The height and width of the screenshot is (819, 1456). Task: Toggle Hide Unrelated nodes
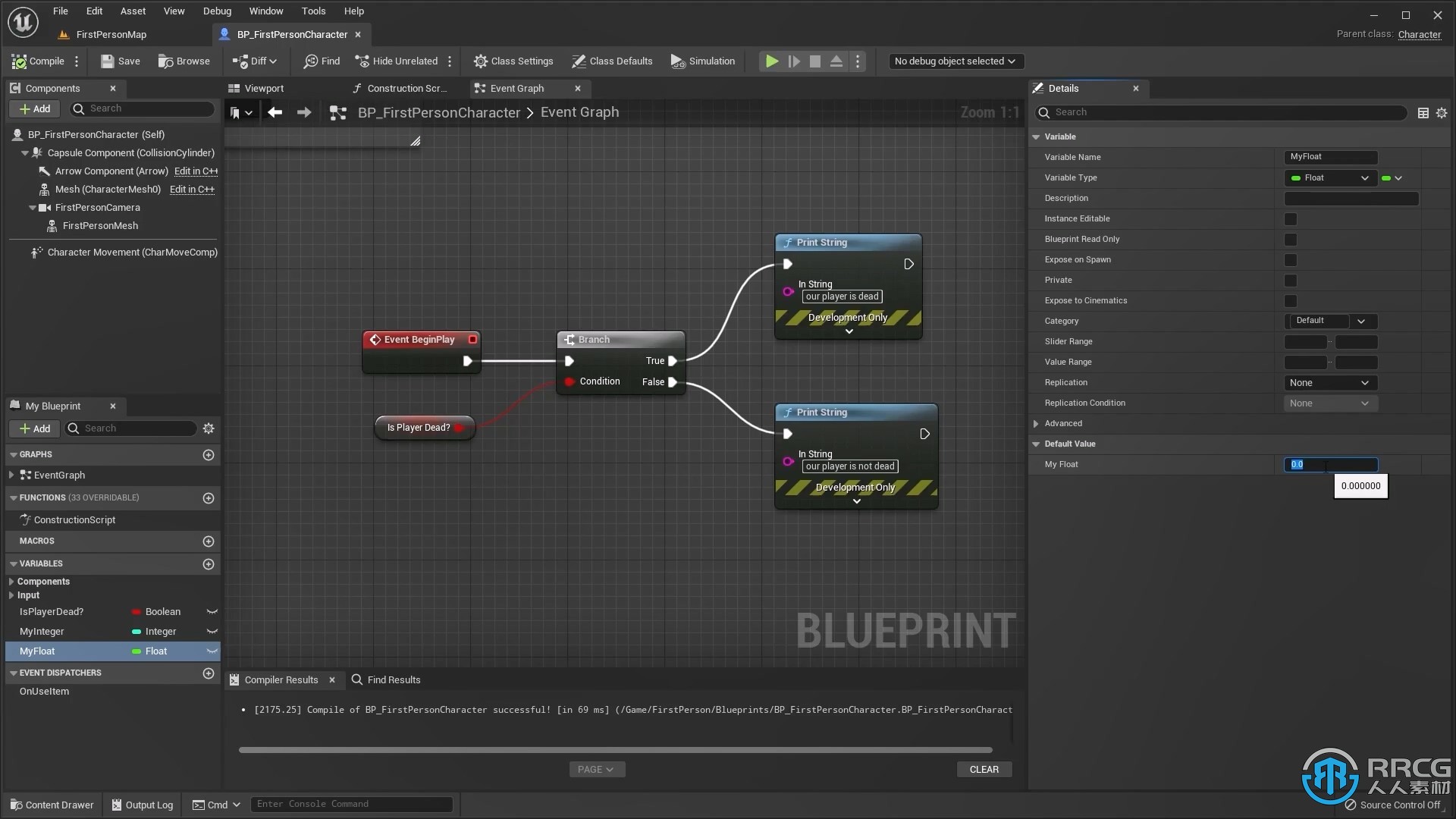(397, 61)
